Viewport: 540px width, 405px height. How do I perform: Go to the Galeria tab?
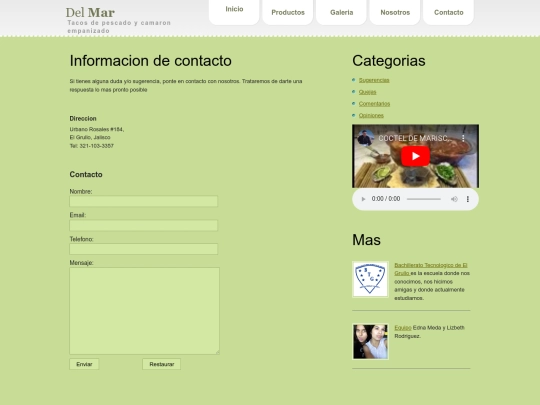point(342,12)
